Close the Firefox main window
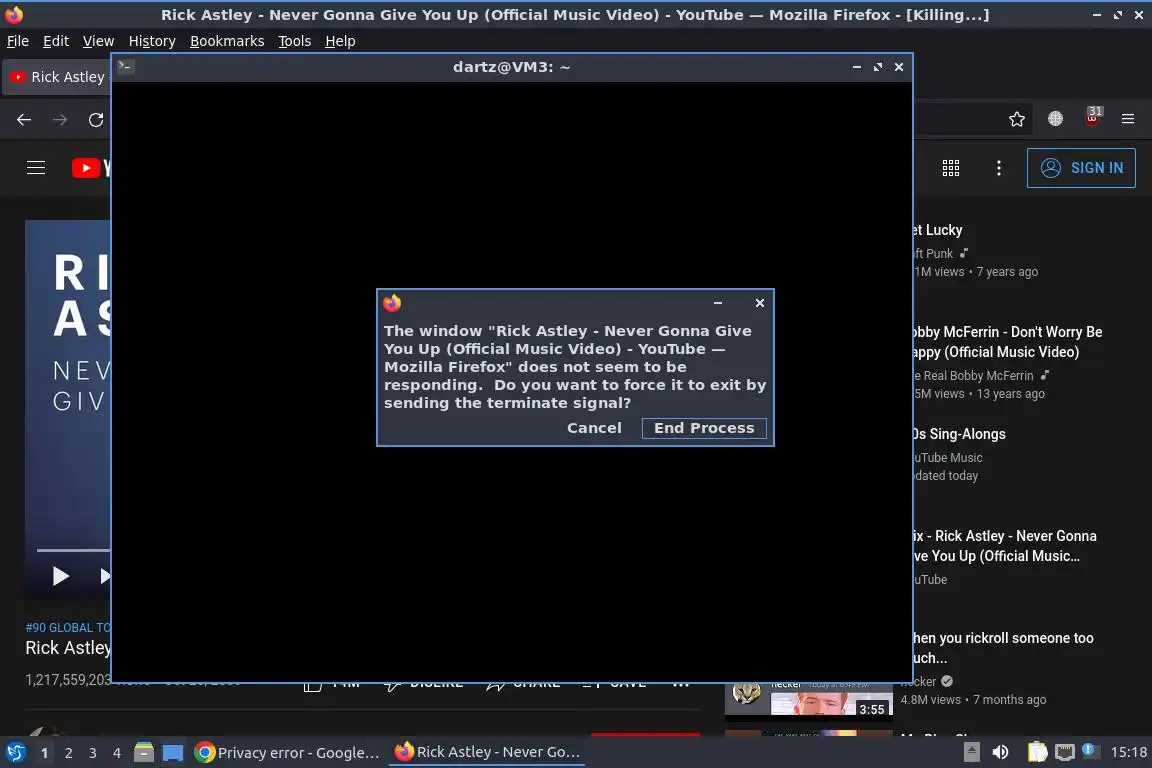This screenshot has width=1152, height=768. coord(1138,15)
